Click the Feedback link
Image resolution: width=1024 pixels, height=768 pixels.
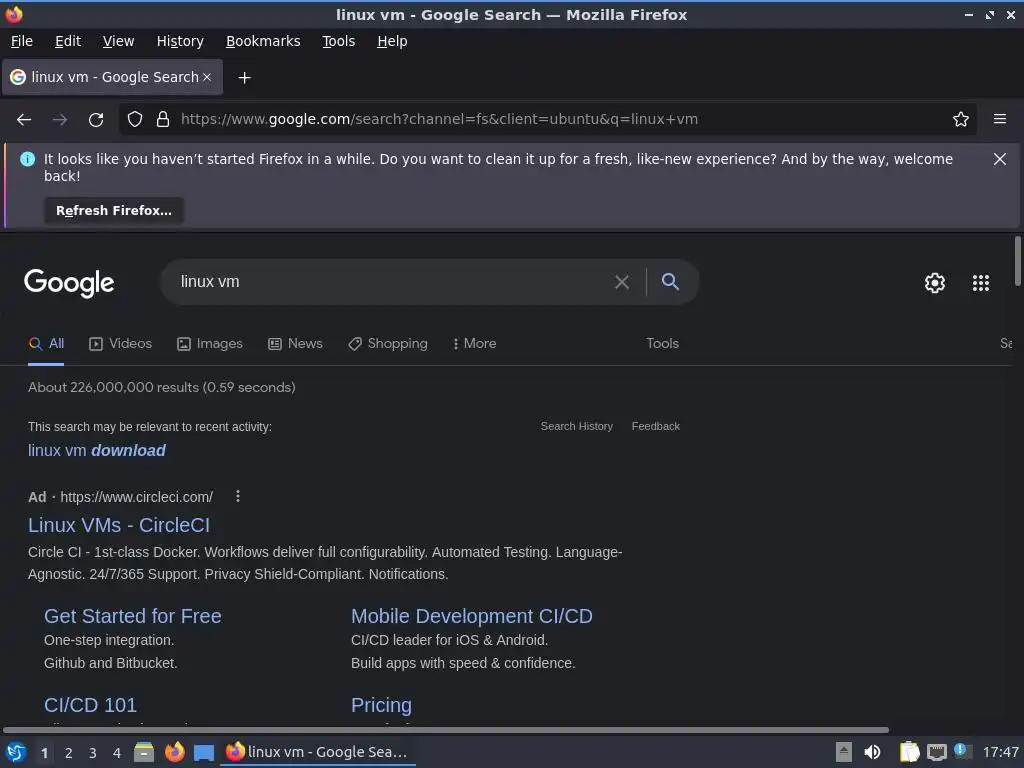point(656,426)
